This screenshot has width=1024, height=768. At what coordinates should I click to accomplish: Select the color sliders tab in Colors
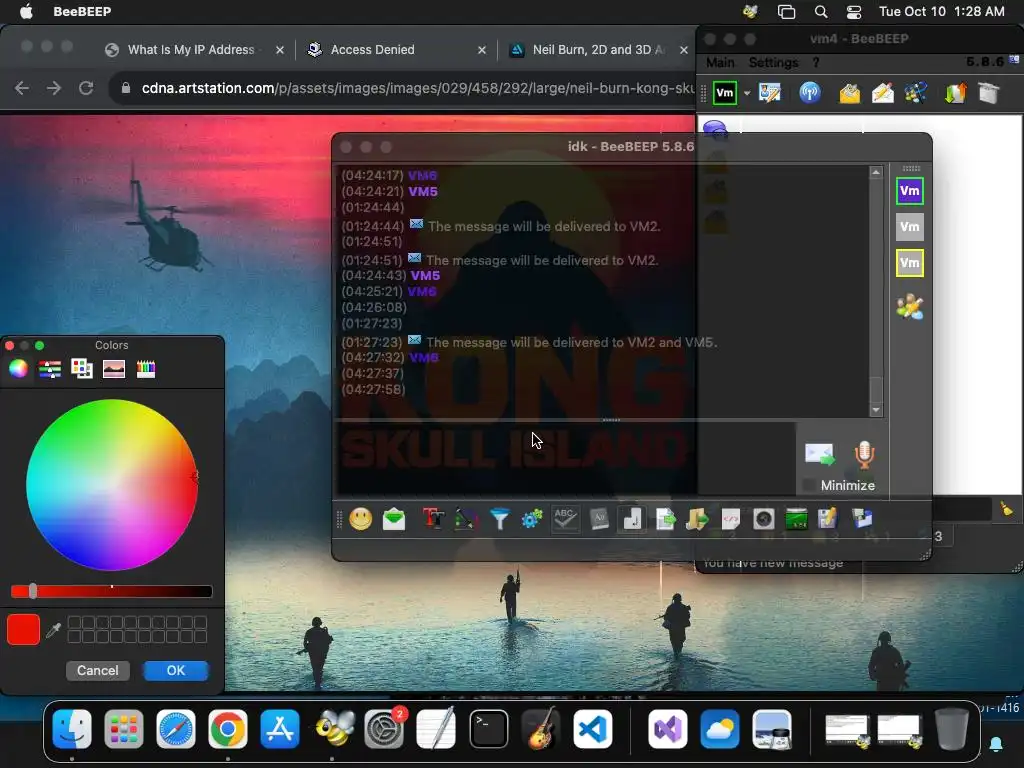50,369
